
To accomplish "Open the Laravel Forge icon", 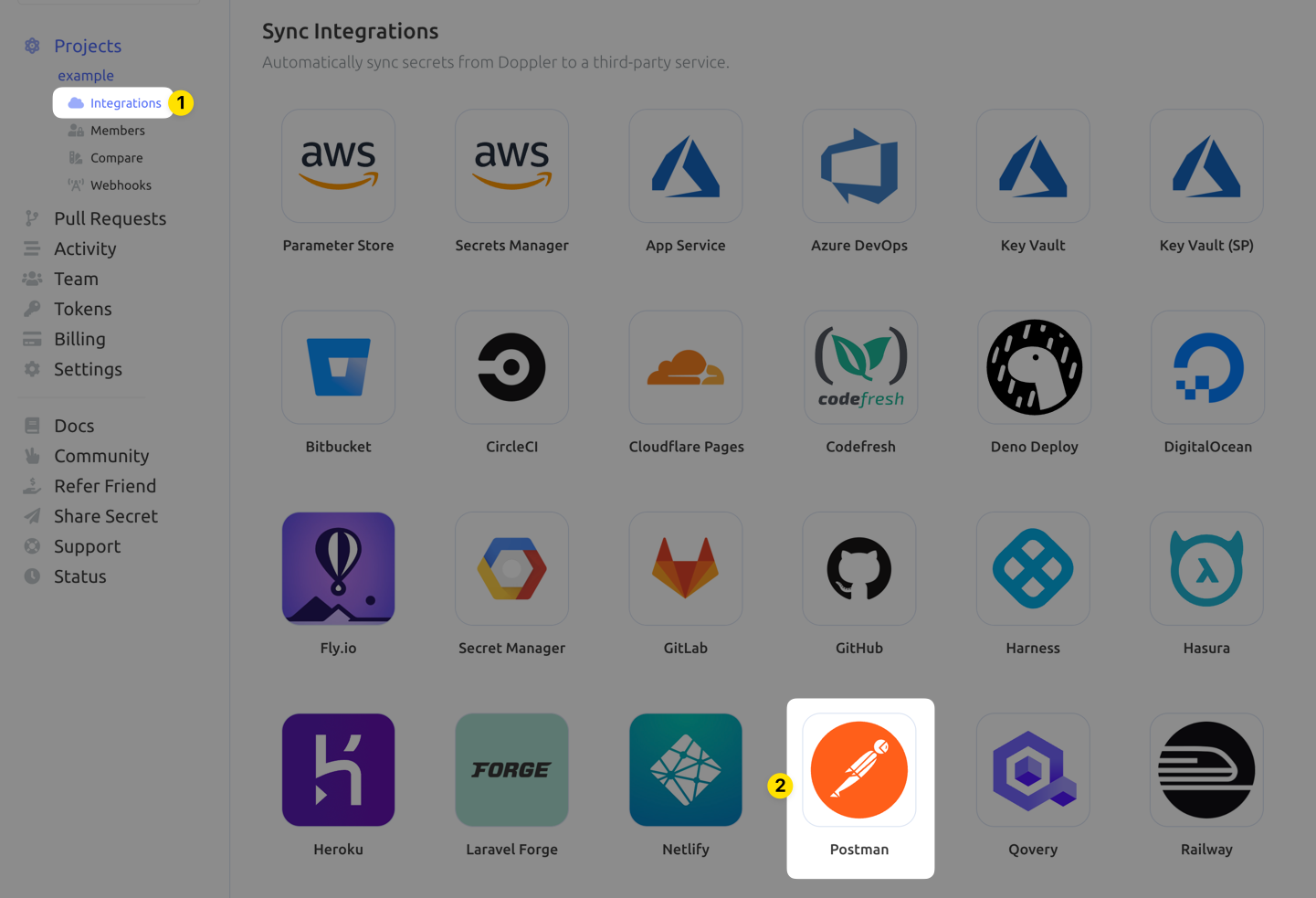I will tap(511, 770).
